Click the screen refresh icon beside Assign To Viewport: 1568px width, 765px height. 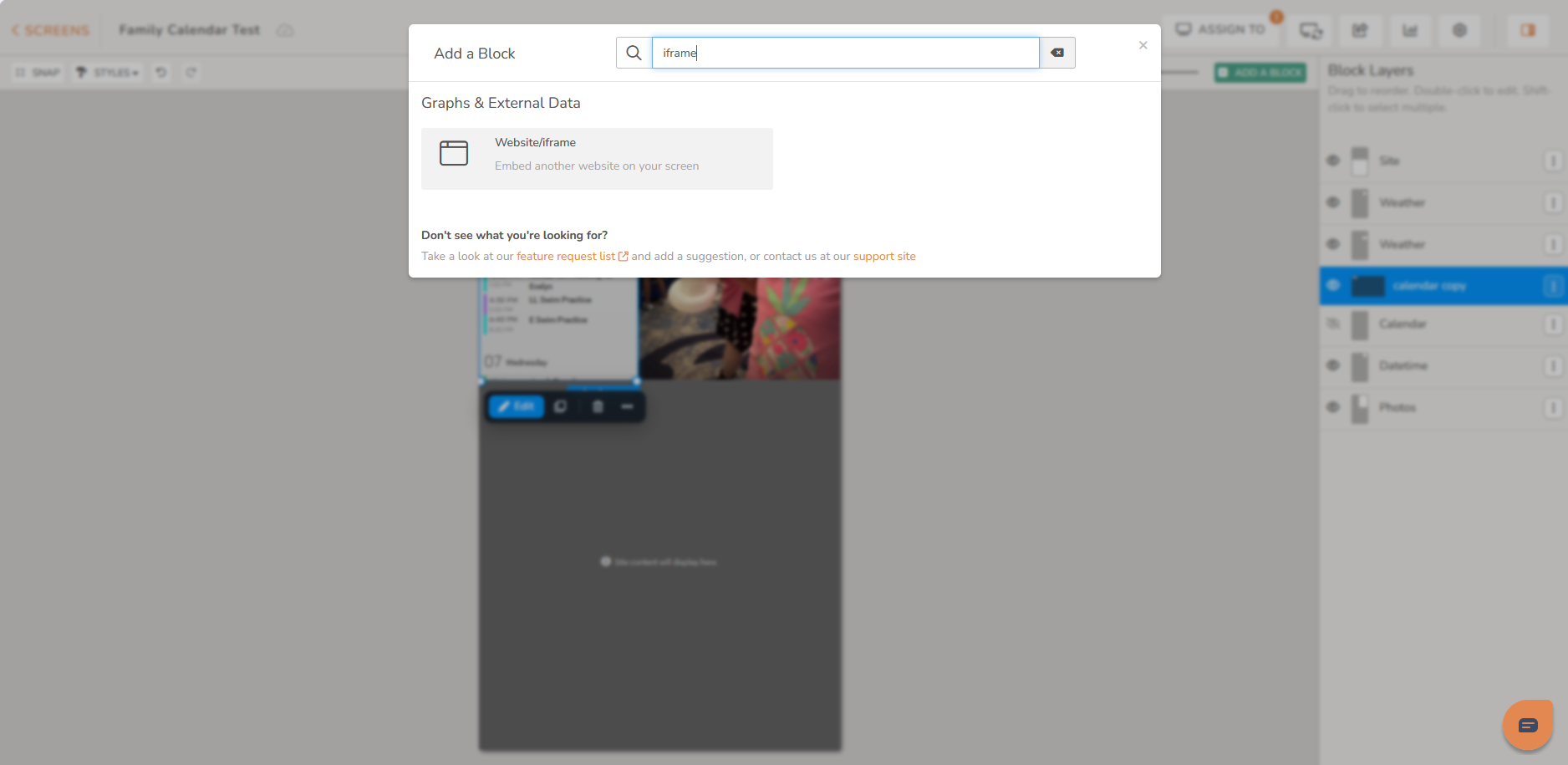pos(1311,30)
